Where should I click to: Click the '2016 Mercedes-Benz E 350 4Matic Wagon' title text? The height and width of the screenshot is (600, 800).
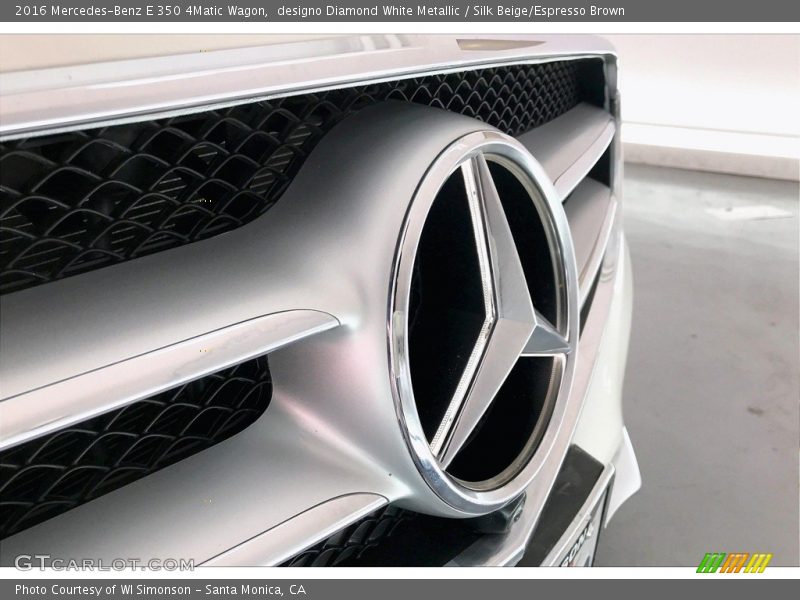[141, 11]
